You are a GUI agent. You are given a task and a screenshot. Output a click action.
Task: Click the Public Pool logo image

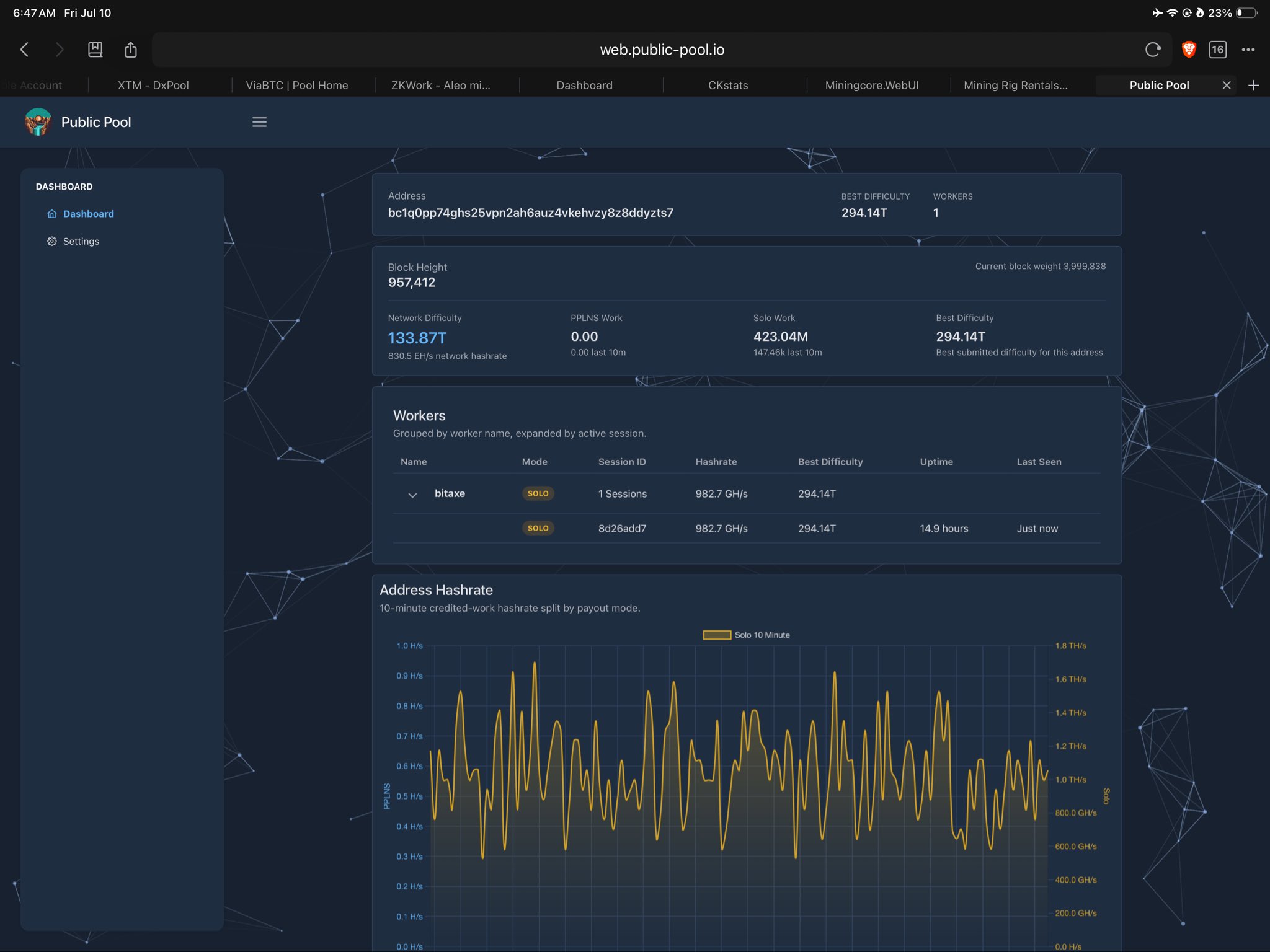click(38, 122)
